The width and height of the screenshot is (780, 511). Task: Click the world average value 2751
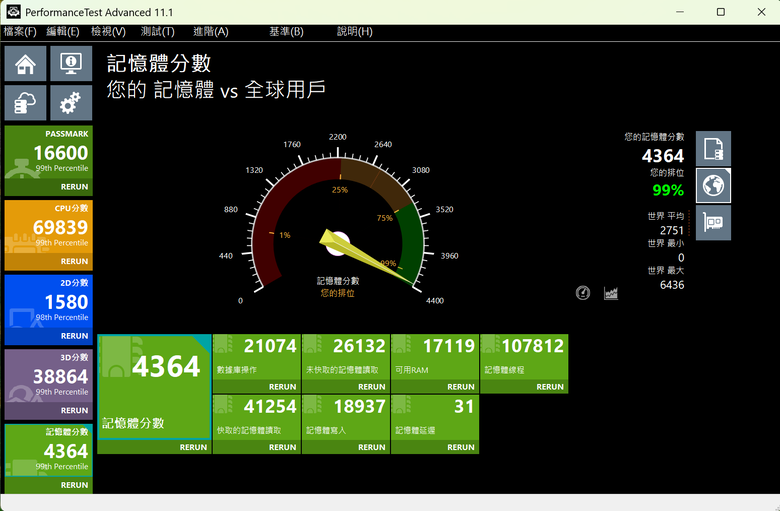pos(672,230)
